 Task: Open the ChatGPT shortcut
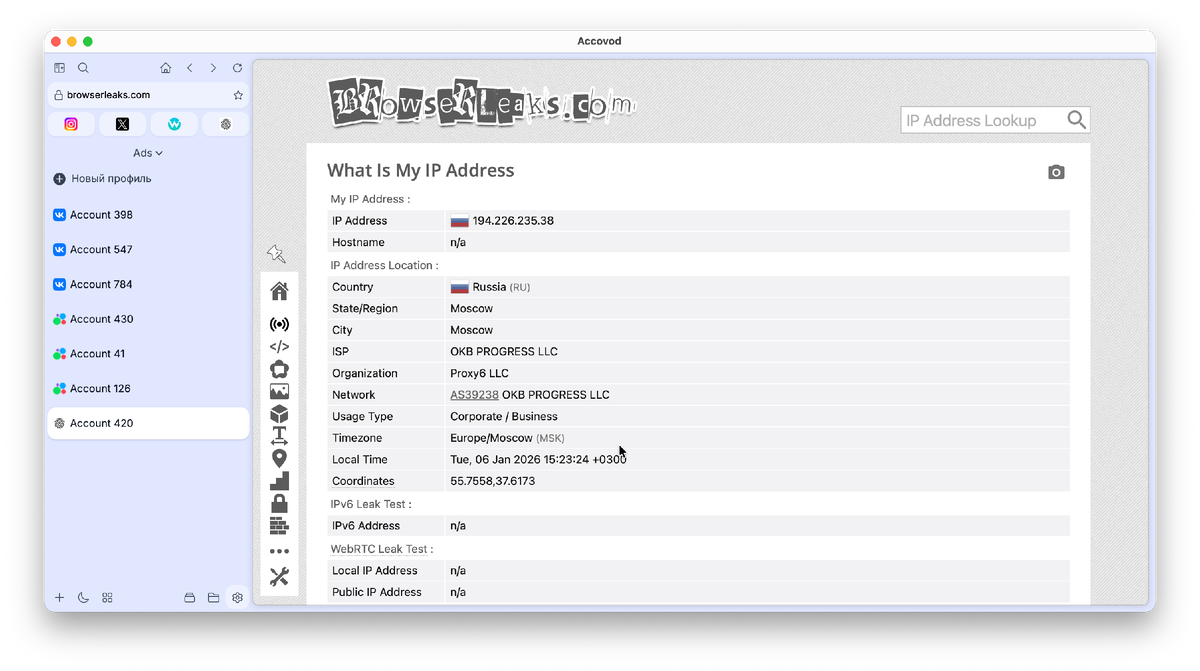[226, 124]
